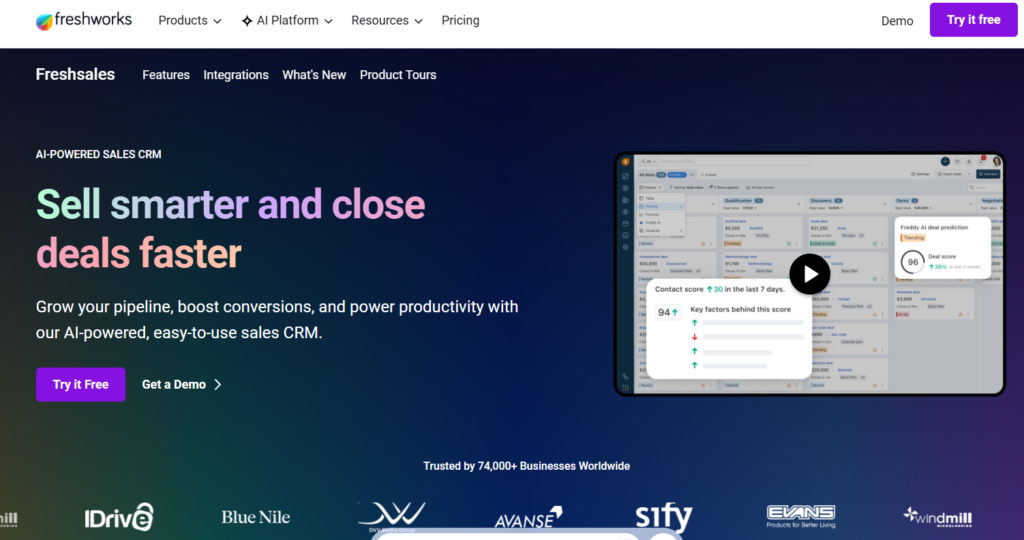Open the Products dropdown menu
The height and width of the screenshot is (540, 1024).
pos(189,21)
